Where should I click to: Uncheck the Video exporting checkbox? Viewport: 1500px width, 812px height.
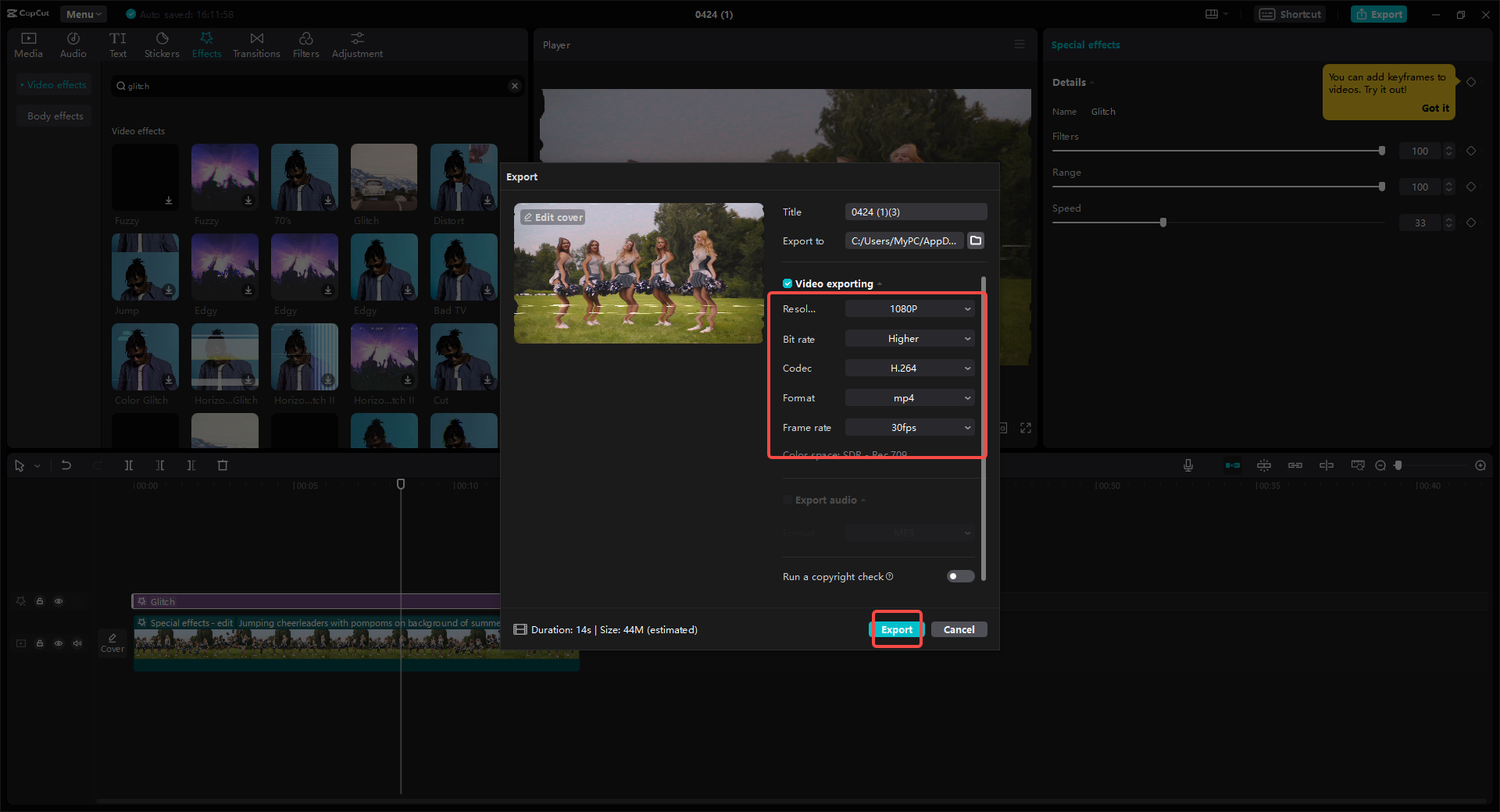787,283
